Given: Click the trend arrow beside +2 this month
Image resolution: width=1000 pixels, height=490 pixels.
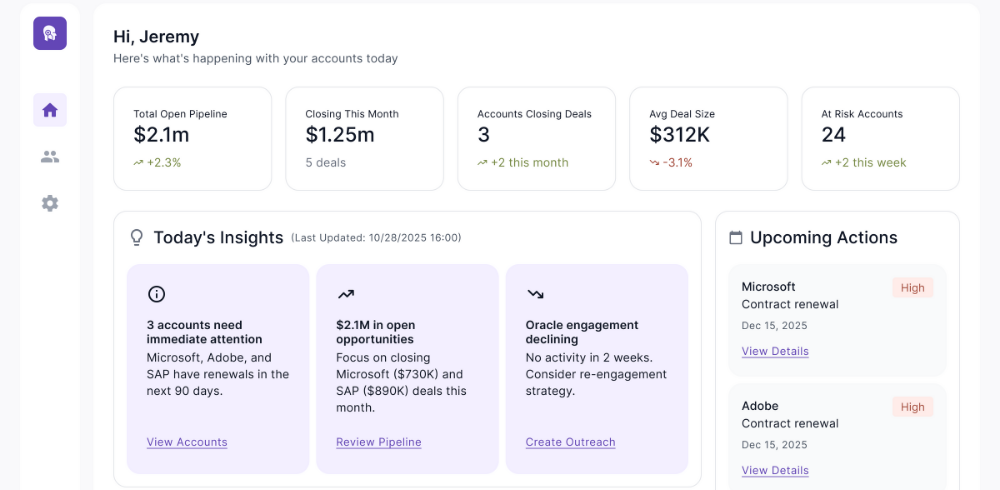Looking at the screenshot, I should (x=482, y=163).
